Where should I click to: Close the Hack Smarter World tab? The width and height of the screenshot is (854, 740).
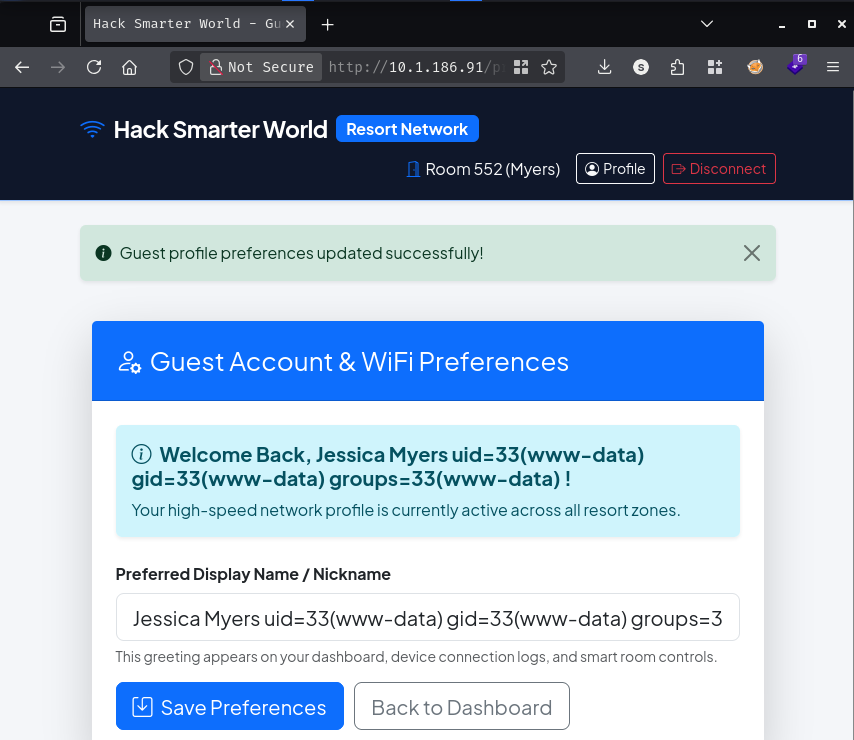[x=290, y=24]
